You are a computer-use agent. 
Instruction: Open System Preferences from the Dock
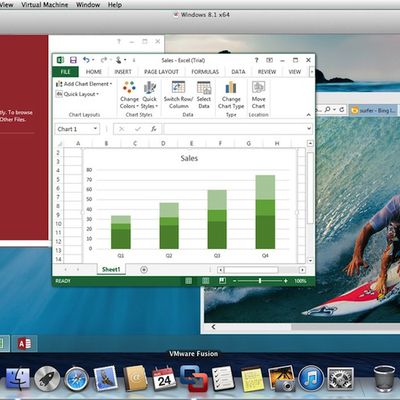(x=340, y=379)
